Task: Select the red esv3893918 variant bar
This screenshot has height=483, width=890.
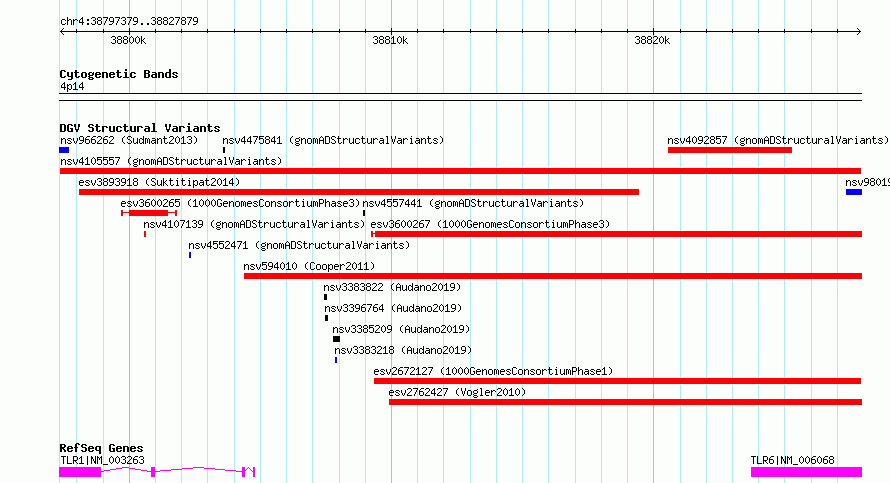Action: pyautogui.click(x=359, y=192)
